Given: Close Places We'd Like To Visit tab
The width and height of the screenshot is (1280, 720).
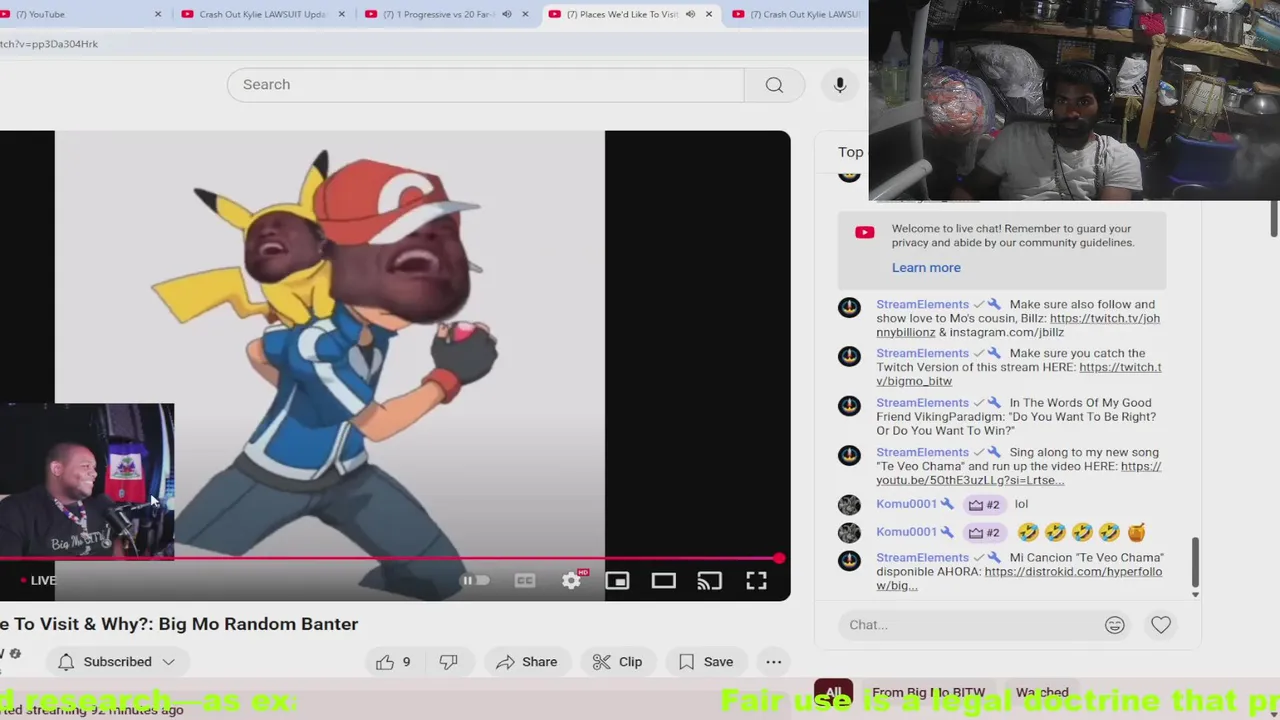Looking at the screenshot, I should (709, 14).
